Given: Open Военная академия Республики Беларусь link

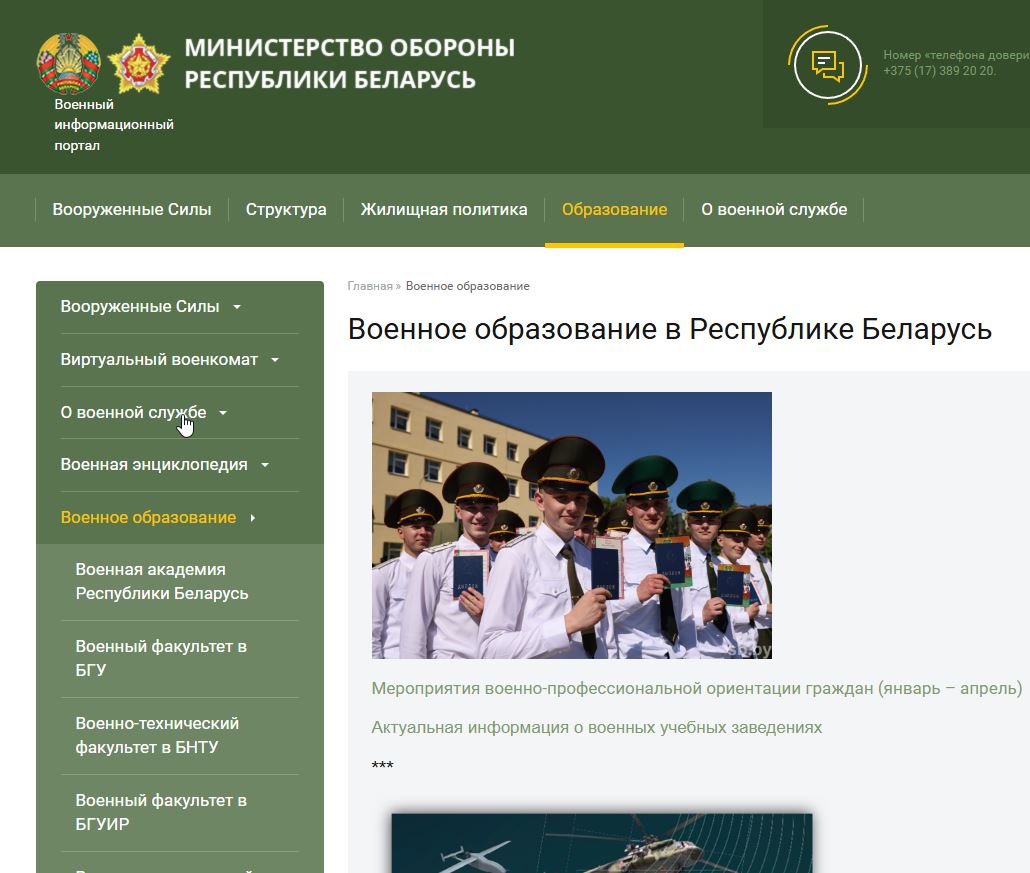Looking at the screenshot, I should click(x=162, y=582).
